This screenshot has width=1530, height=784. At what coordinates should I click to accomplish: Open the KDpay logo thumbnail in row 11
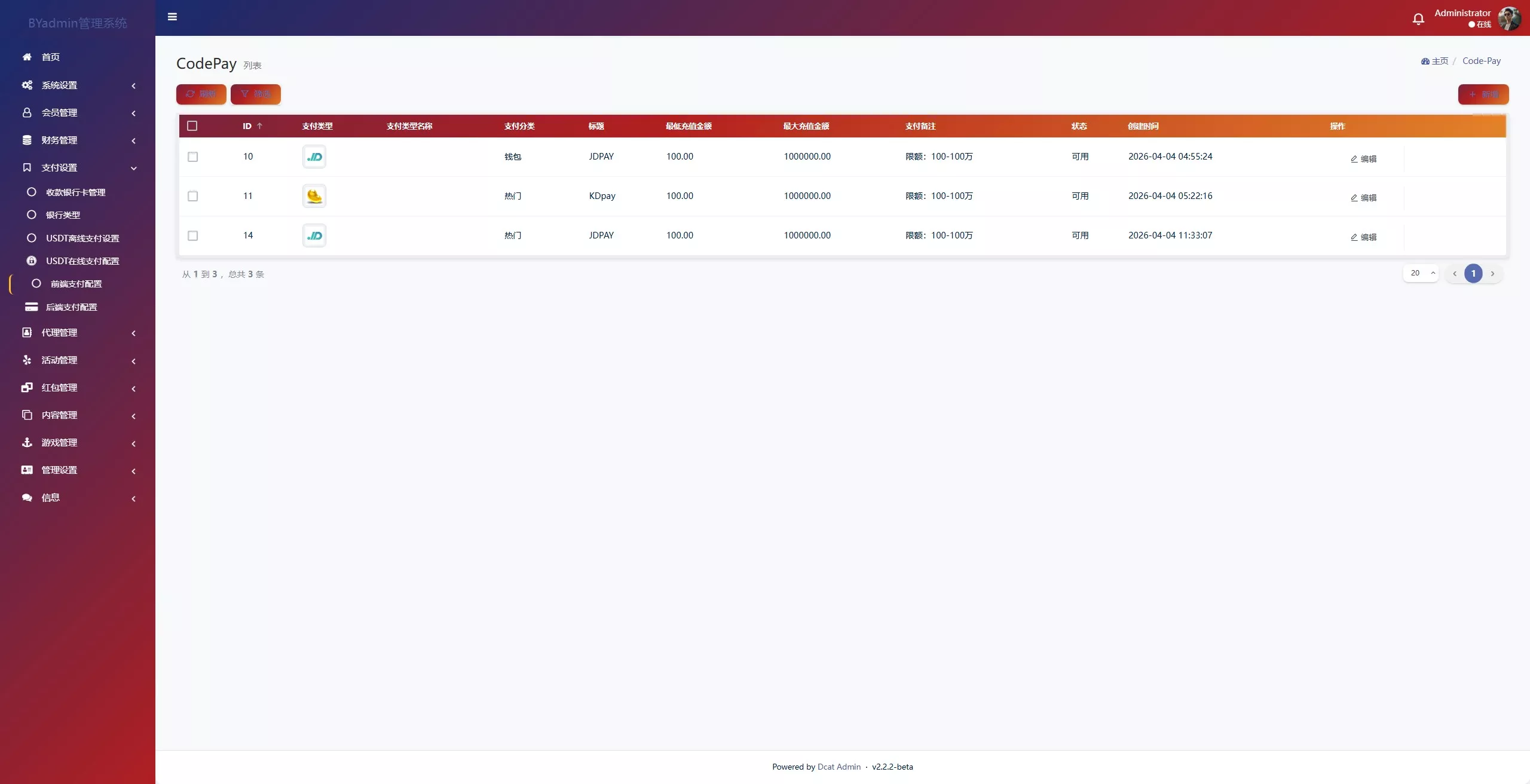coord(314,196)
